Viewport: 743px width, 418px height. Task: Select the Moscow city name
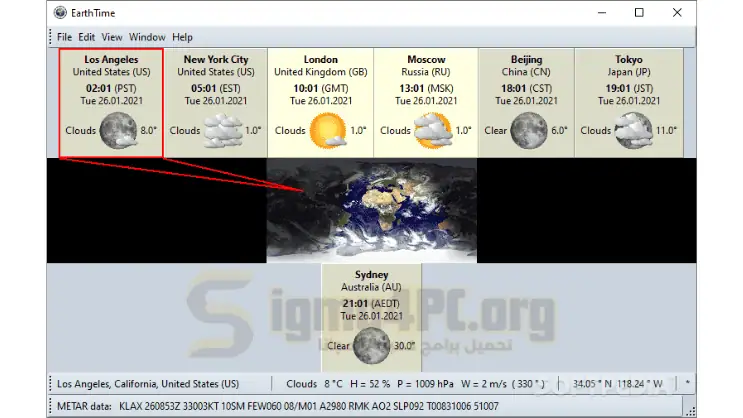tap(426, 60)
